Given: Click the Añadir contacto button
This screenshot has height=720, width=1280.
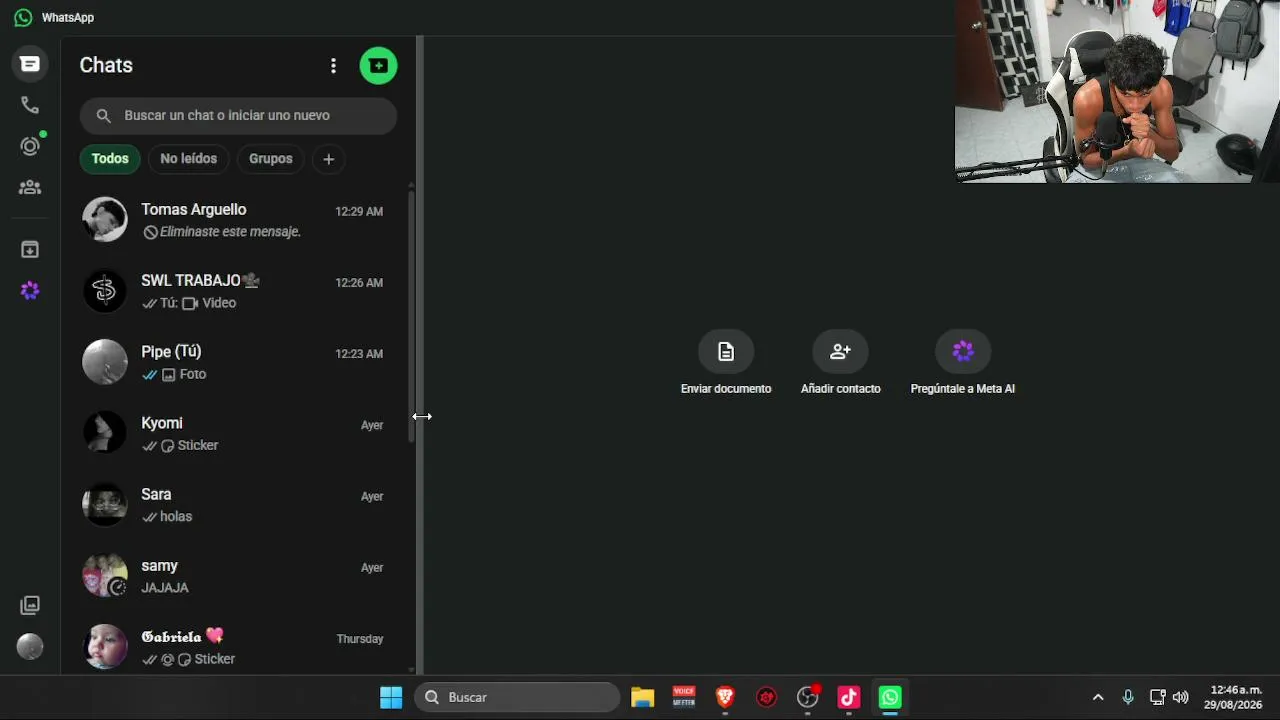Looking at the screenshot, I should tap(840, 352).
